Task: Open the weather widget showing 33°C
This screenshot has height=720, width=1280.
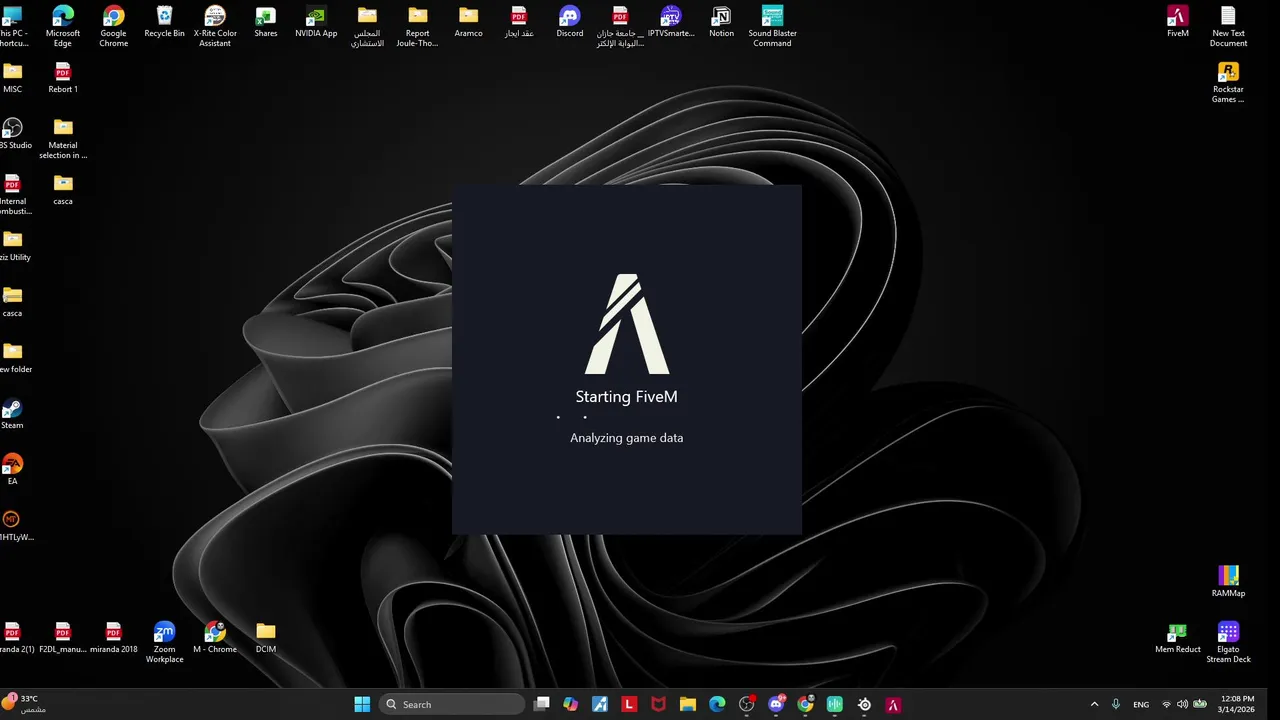Action: pyautogui.click(x=24, y=704)
